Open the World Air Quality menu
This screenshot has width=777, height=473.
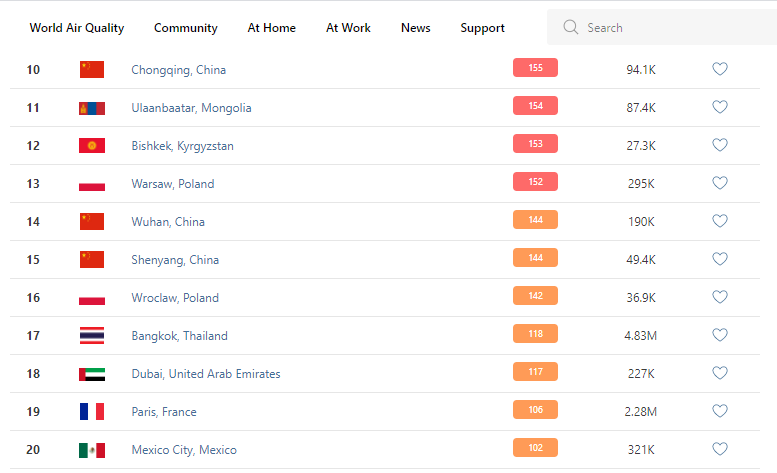tap(77, 28)
